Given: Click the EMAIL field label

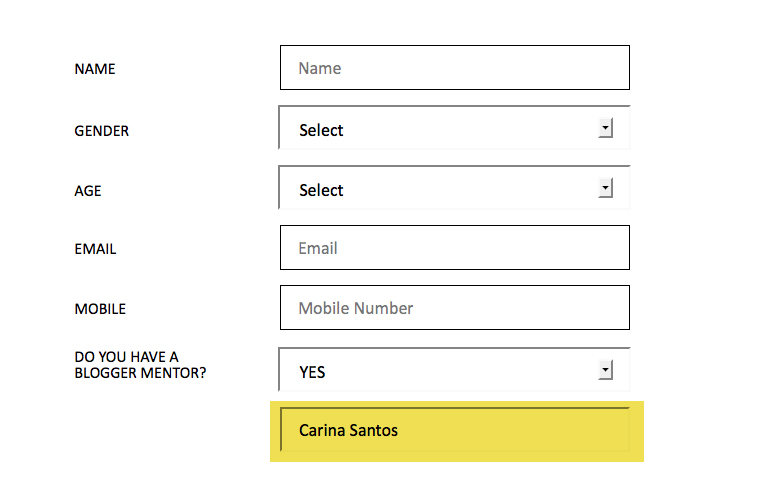Looking at the screenshot, I should (x=95, y=249).
